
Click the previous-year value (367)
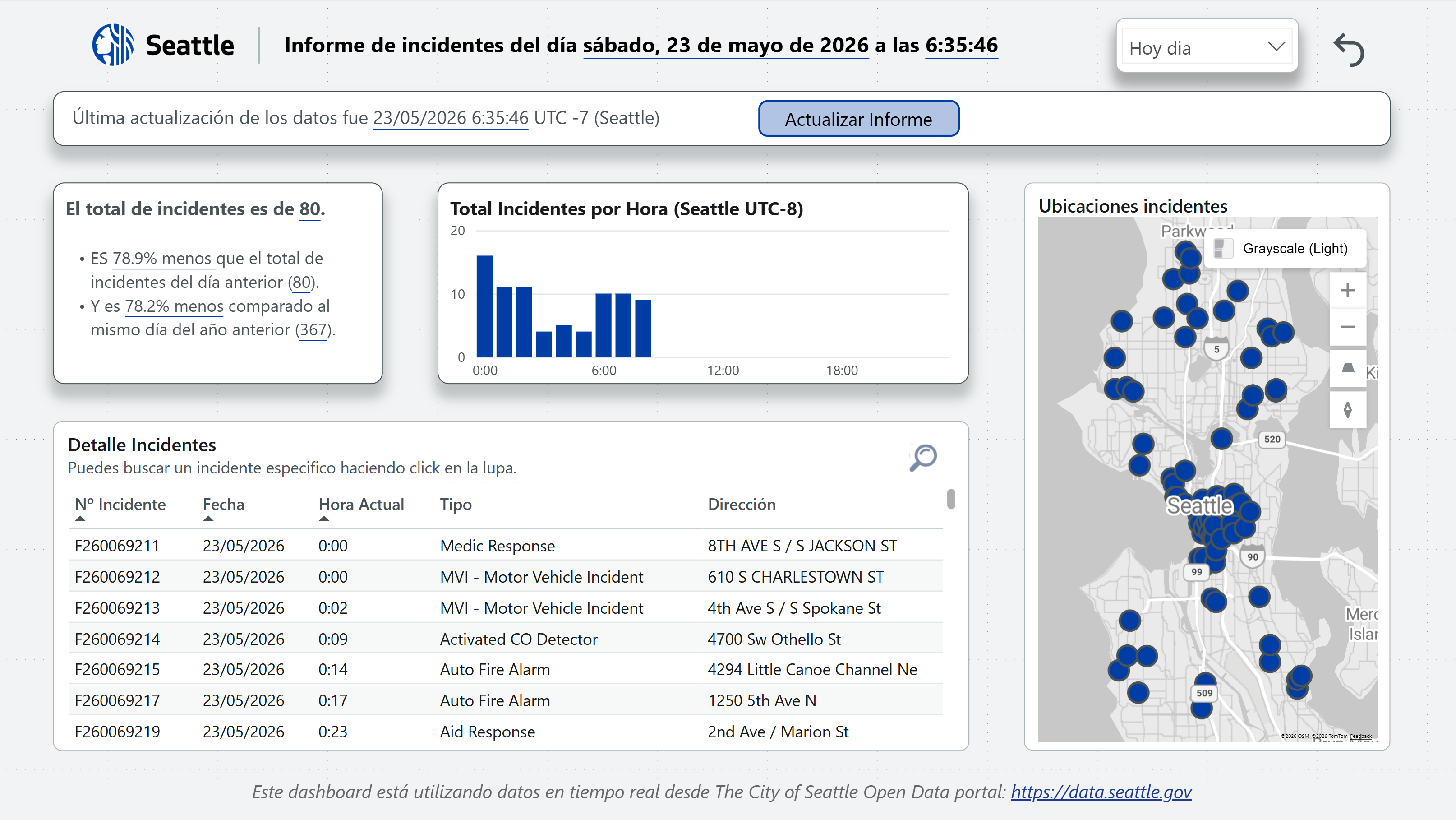313,330
